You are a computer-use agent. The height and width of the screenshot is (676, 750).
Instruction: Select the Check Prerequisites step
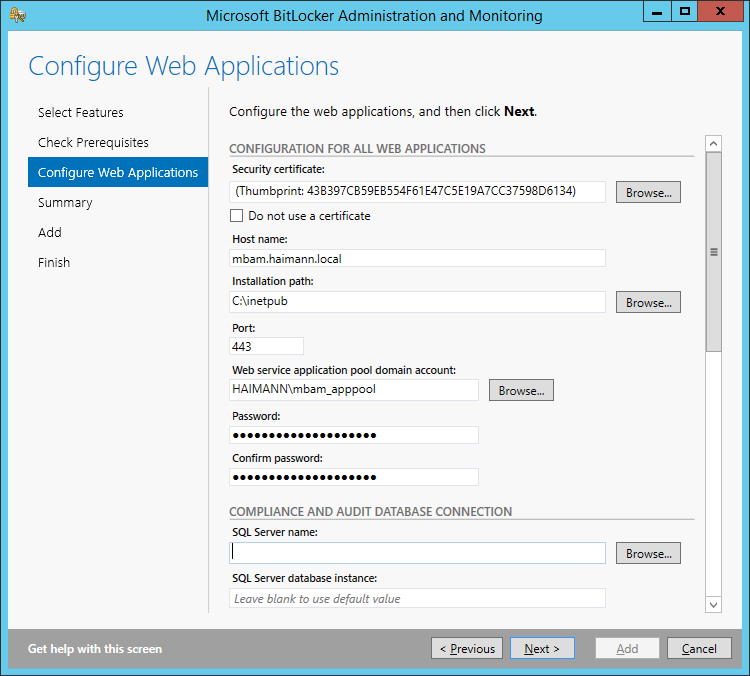tap(93, 143)
